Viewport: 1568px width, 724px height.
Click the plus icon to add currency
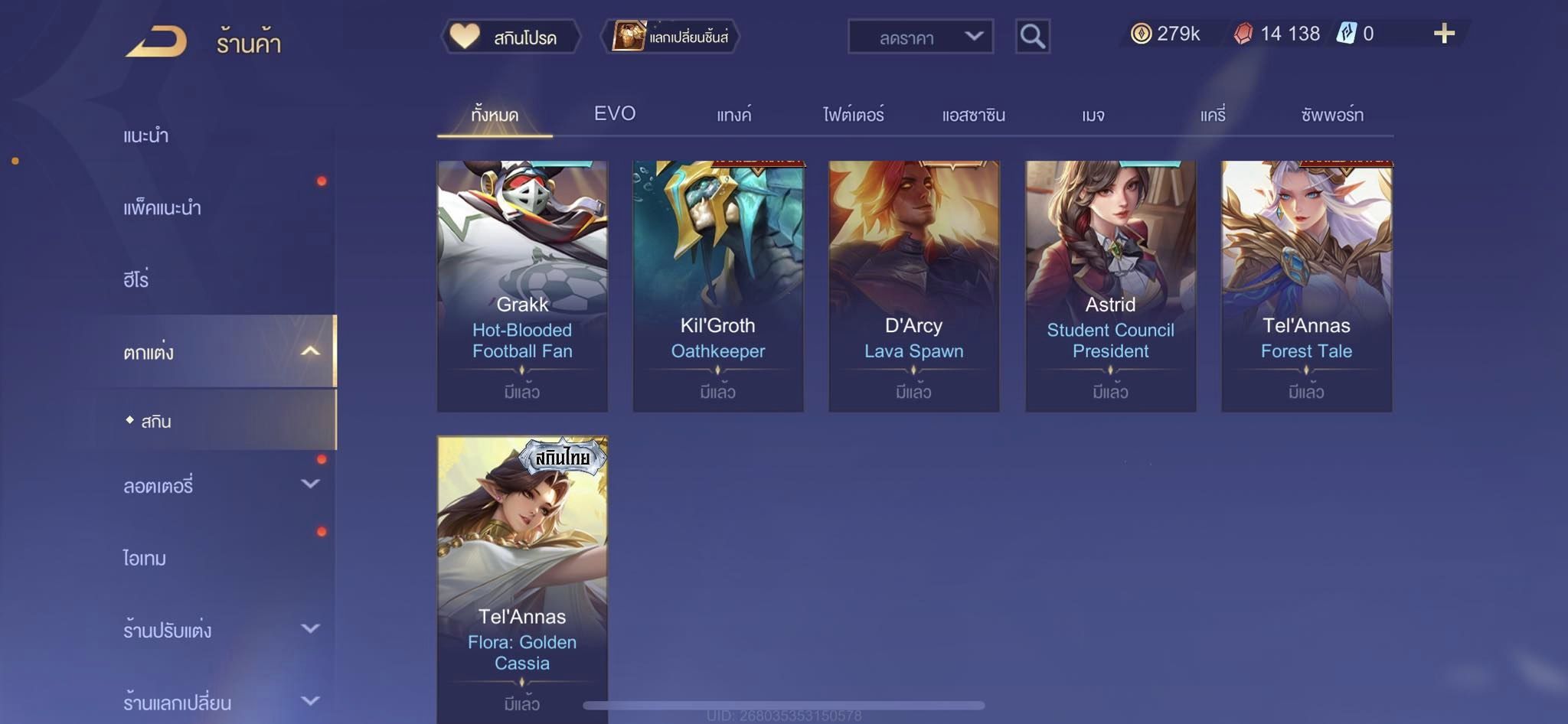pyautogui.click(x=1444, y=33)
